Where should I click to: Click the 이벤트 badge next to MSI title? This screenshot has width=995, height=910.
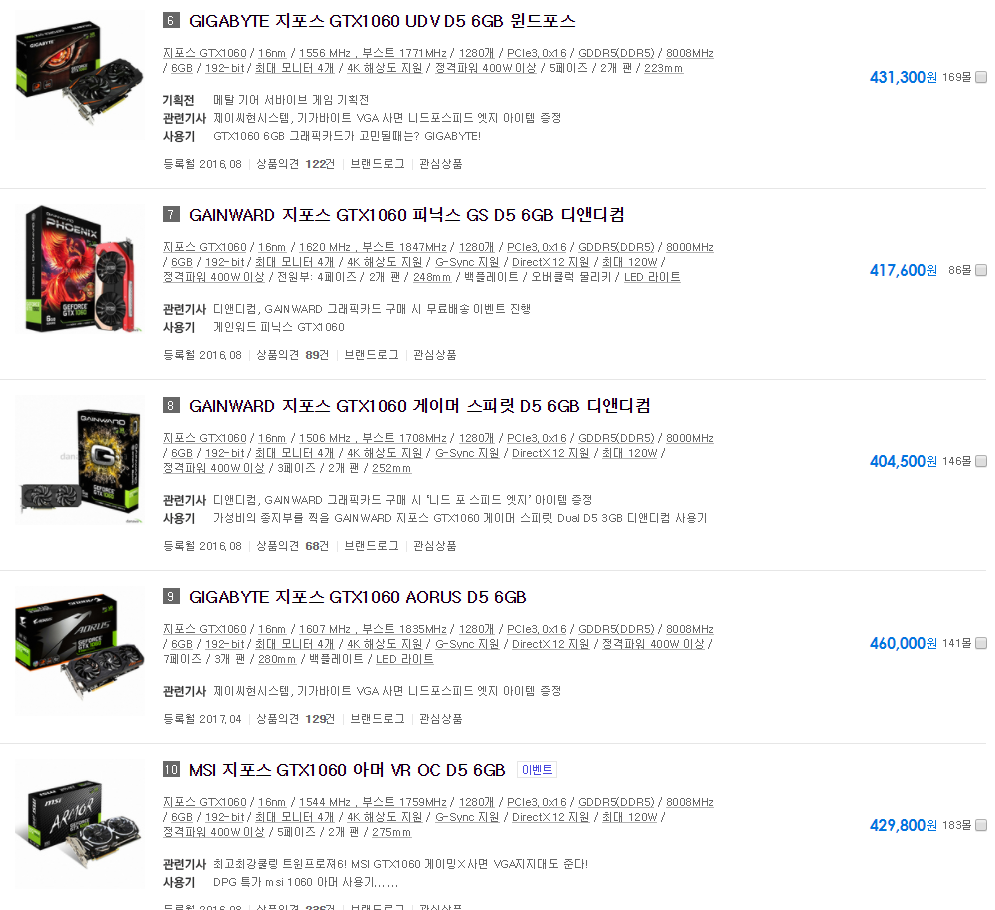coord(537,770)
